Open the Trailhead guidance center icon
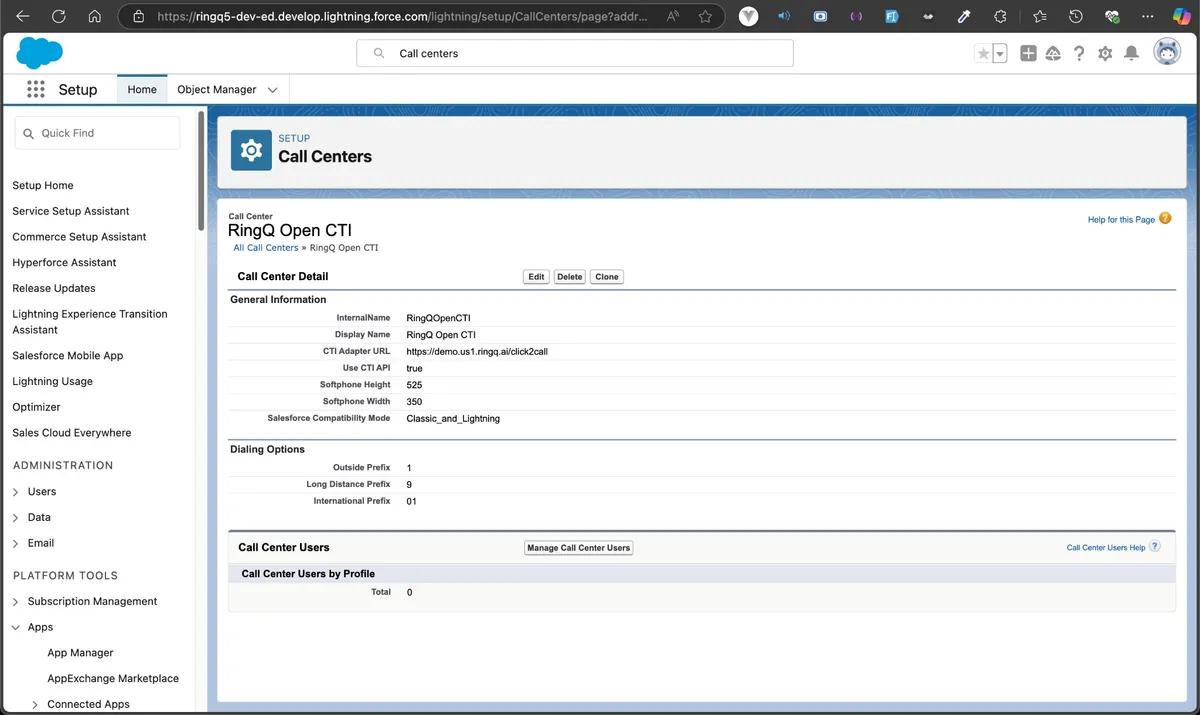 (x=1053, y=53)
